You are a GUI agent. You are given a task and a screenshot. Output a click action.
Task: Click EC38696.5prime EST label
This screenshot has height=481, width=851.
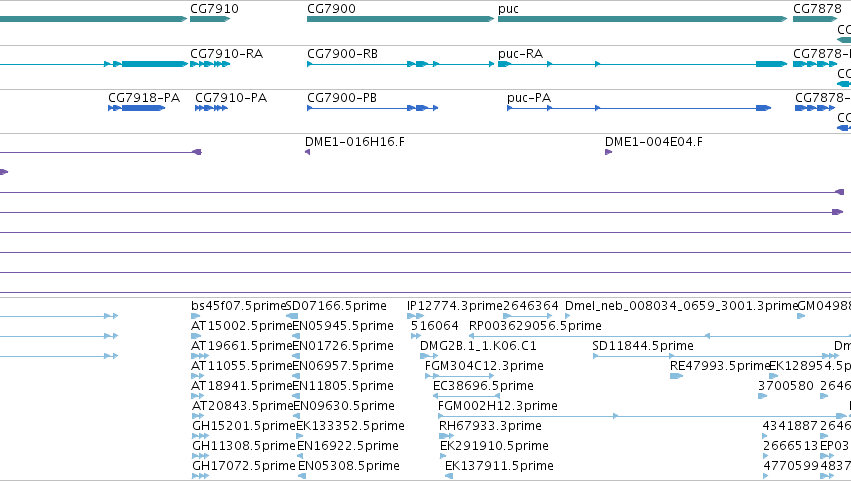point(483,386)
